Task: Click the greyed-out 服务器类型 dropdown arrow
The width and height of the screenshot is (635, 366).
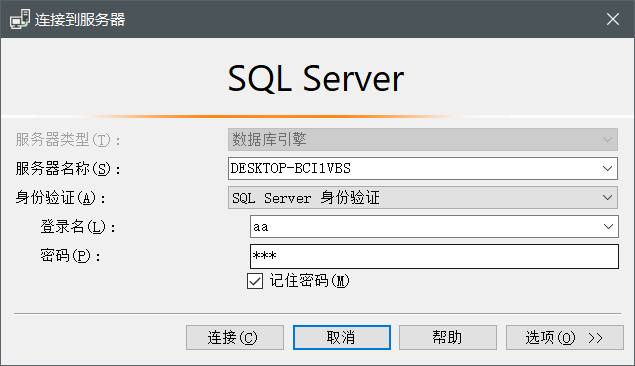Action: (607, 140)
